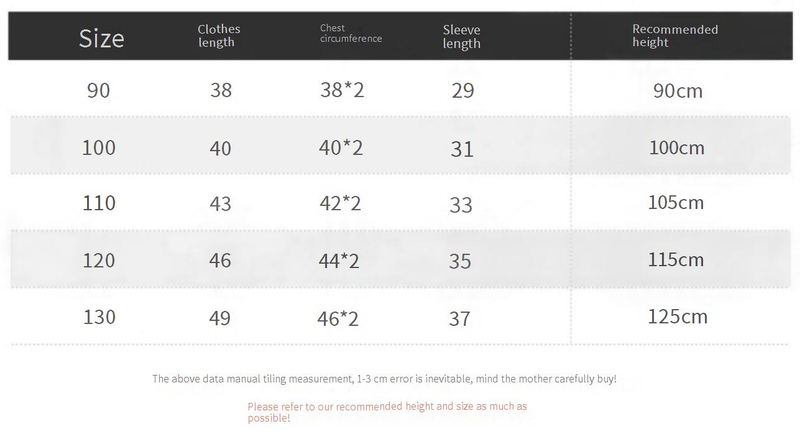
Task: Click the red recommended height notice
Action: coord(387,411)
